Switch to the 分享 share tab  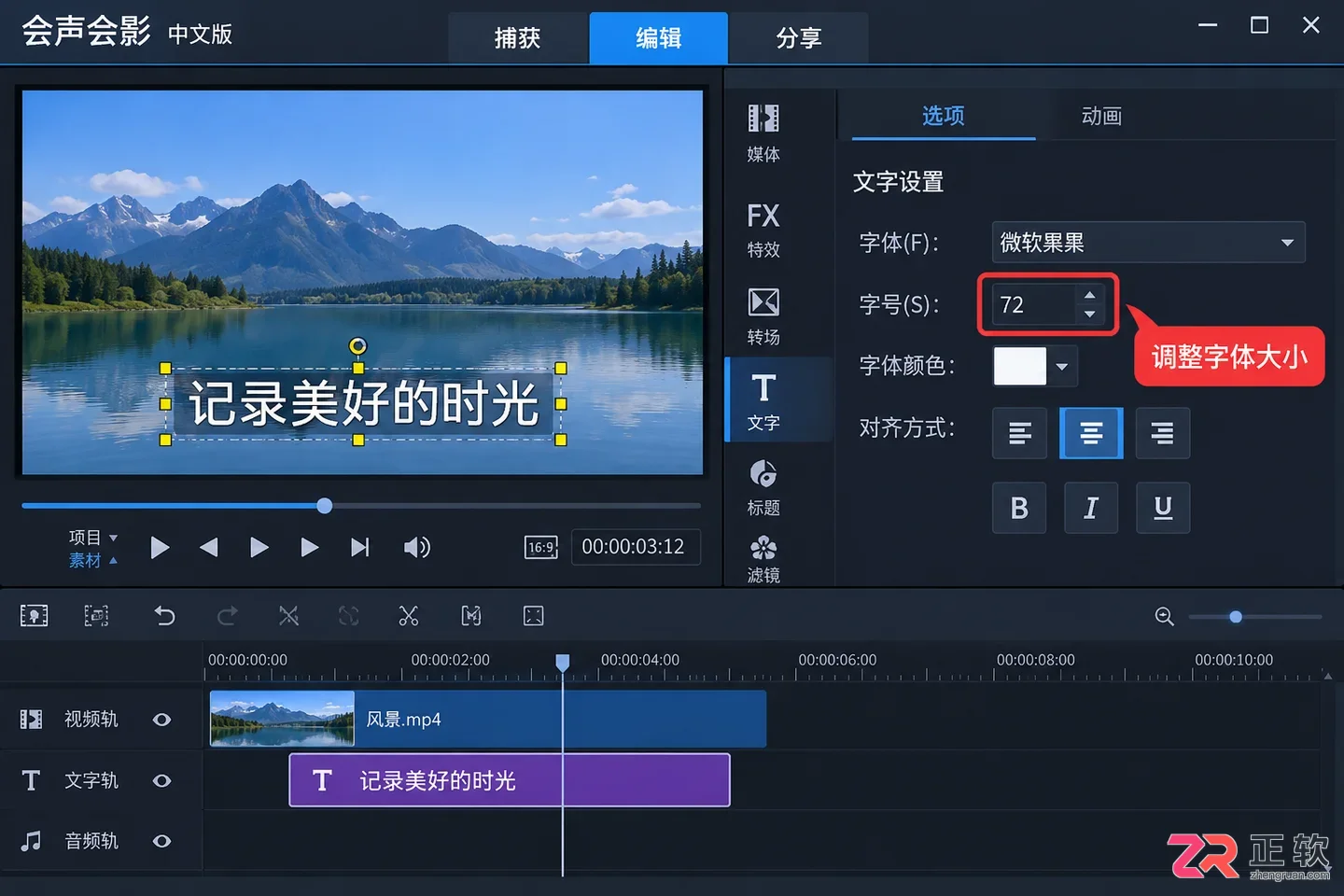coord(799,38)
